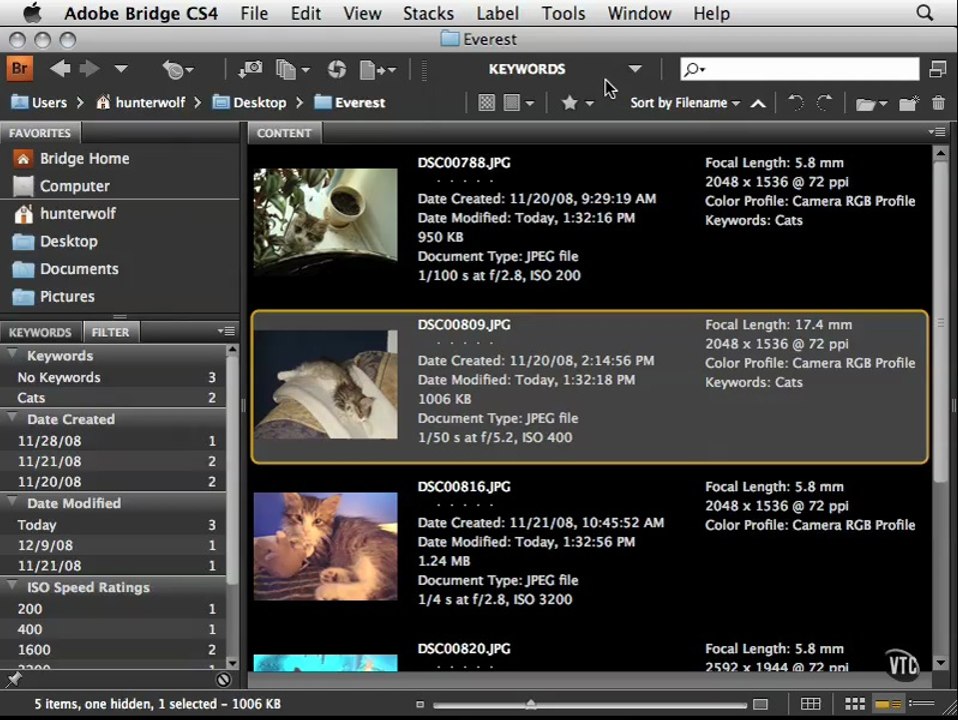The width and height of the screenshot is (958, 720).
Task: Click the Br Bridge logo icon
Action: pos(20,68)
